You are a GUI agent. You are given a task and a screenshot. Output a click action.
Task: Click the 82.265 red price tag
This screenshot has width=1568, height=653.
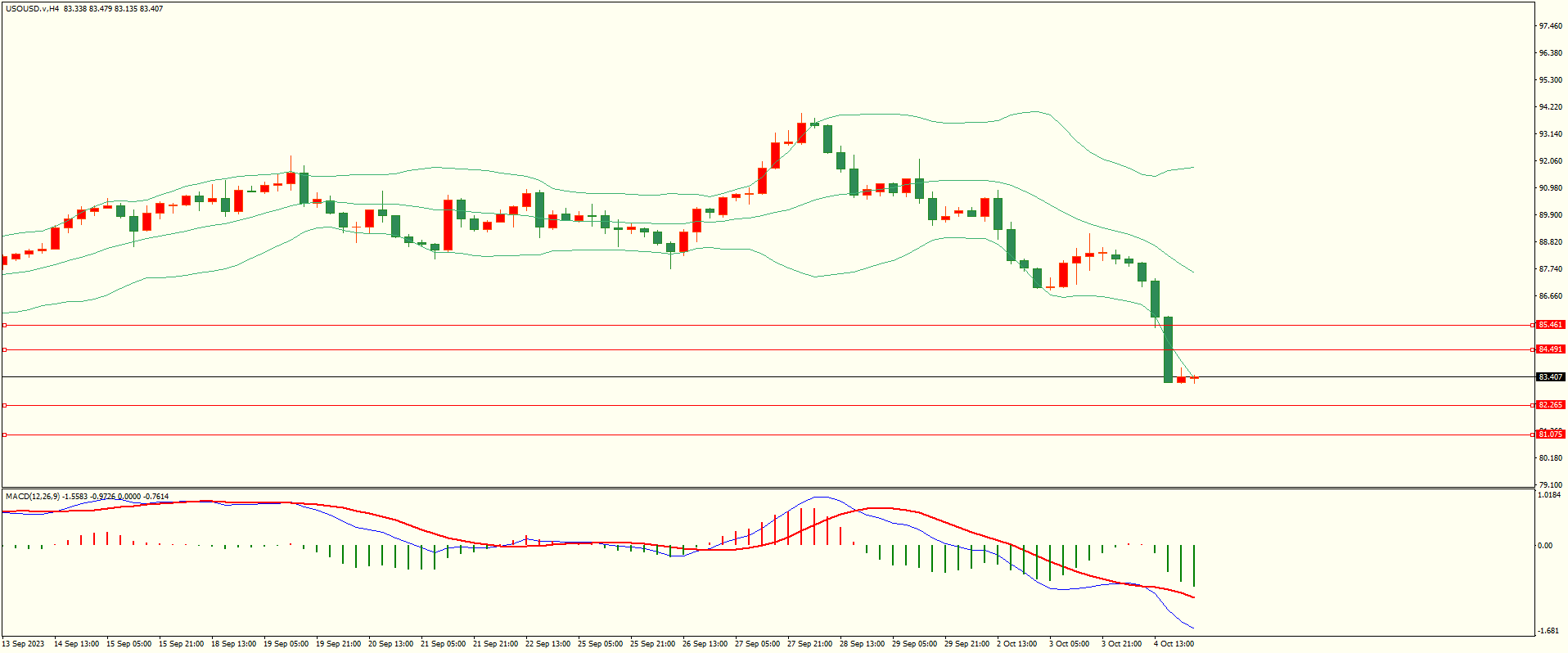pos(1550,405)
